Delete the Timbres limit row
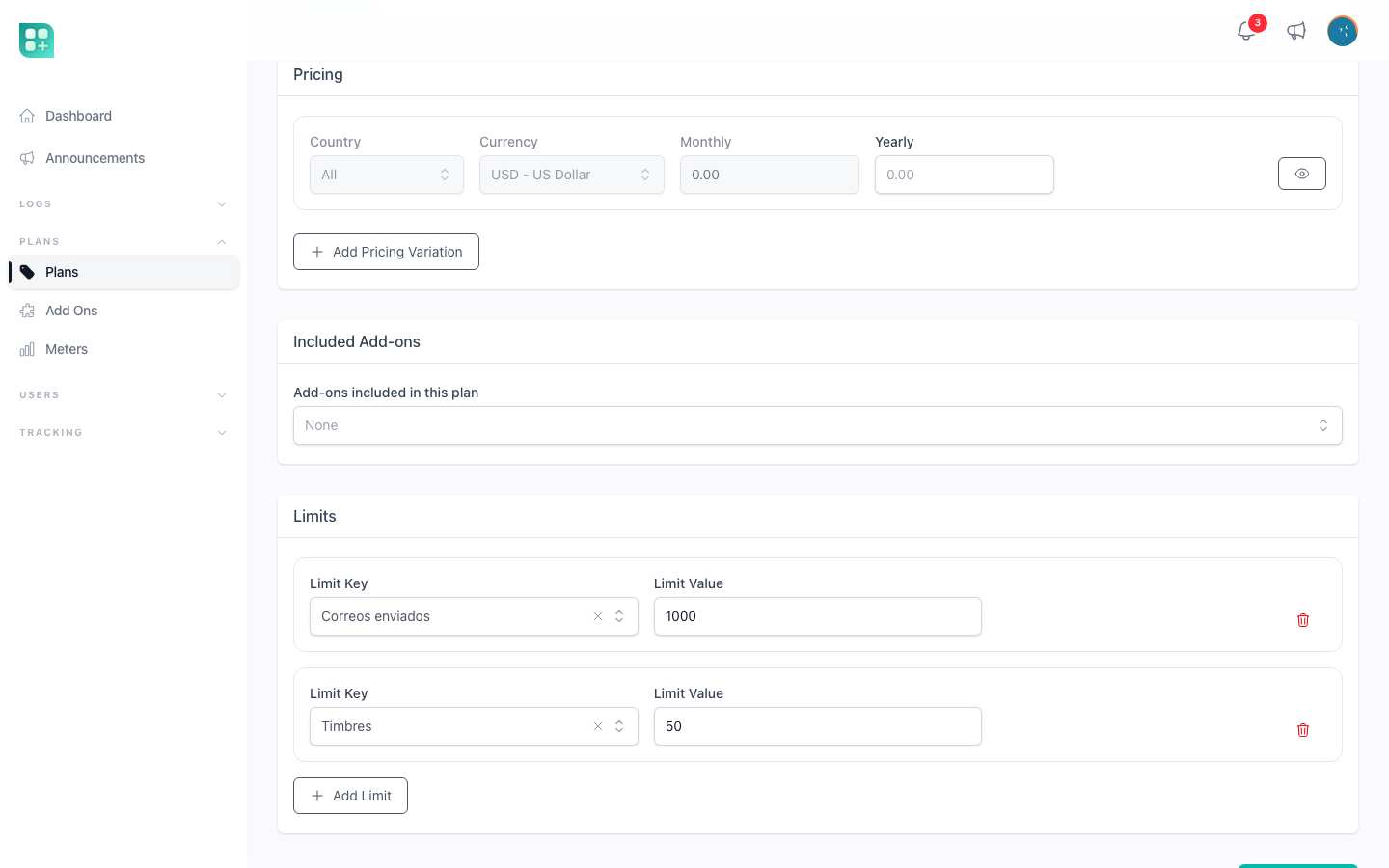1389x868 pixels. point(1303,730)
